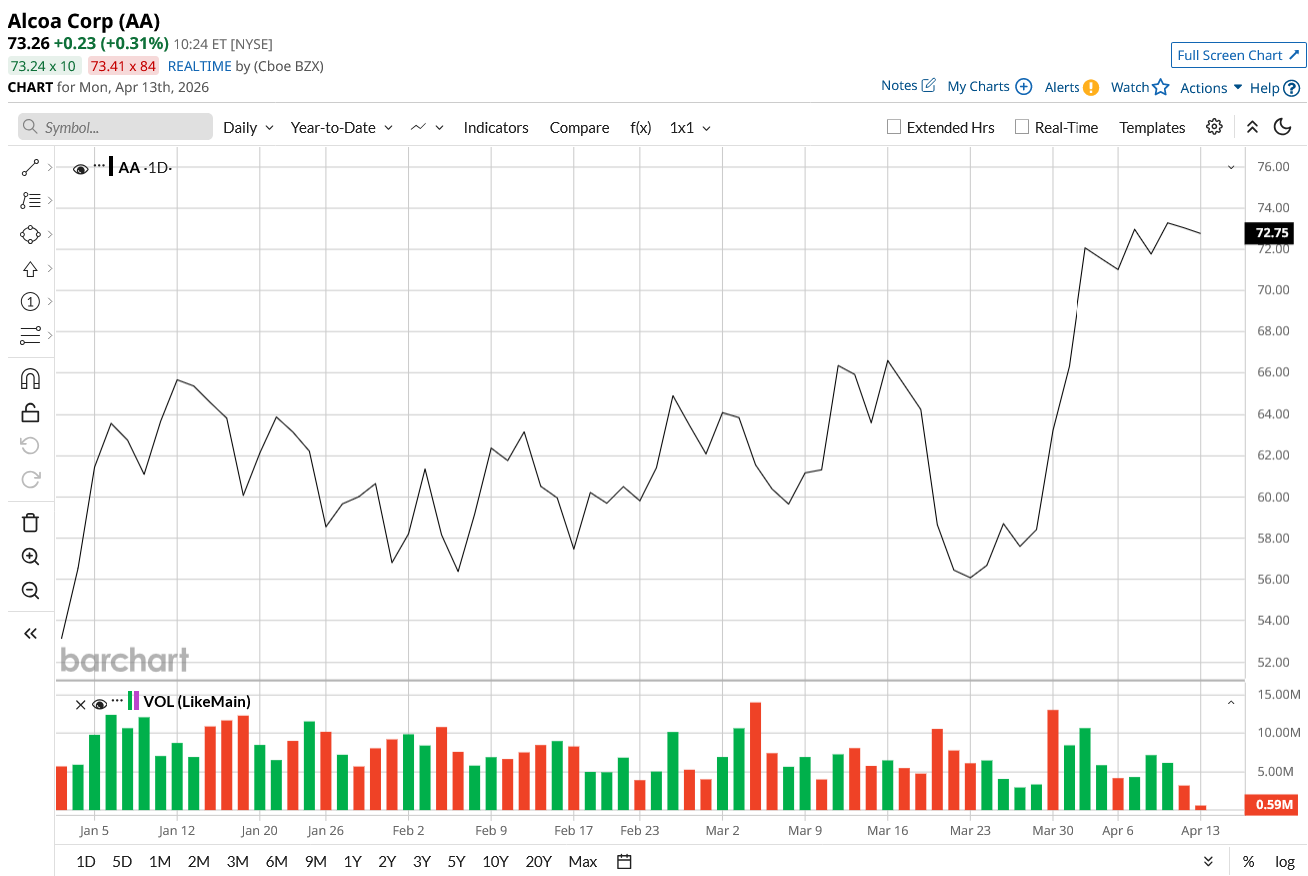Select the 10Y time range
Screen dimensions: 1308x876
click(495, 861)
